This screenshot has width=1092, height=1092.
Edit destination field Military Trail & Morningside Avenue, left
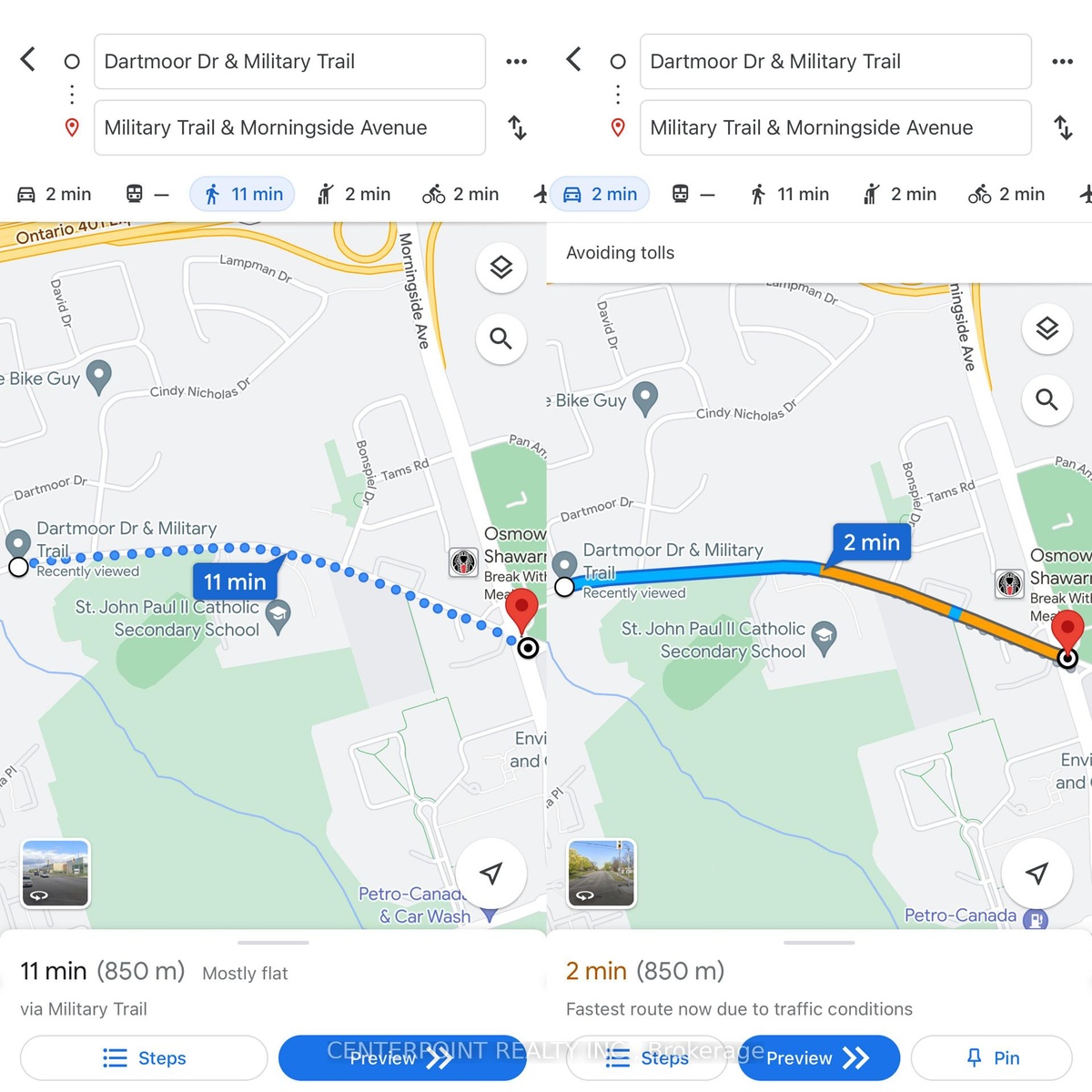[289, 127]
